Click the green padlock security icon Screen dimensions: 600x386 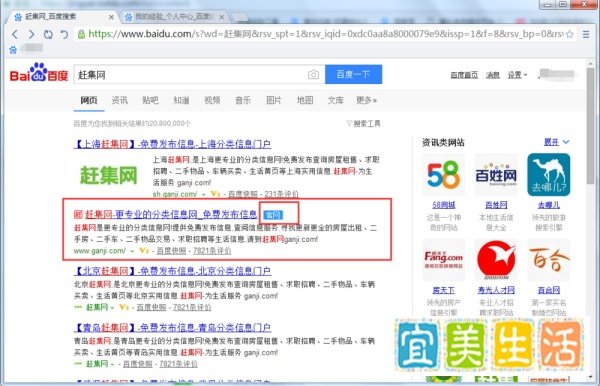pos(81,34)
